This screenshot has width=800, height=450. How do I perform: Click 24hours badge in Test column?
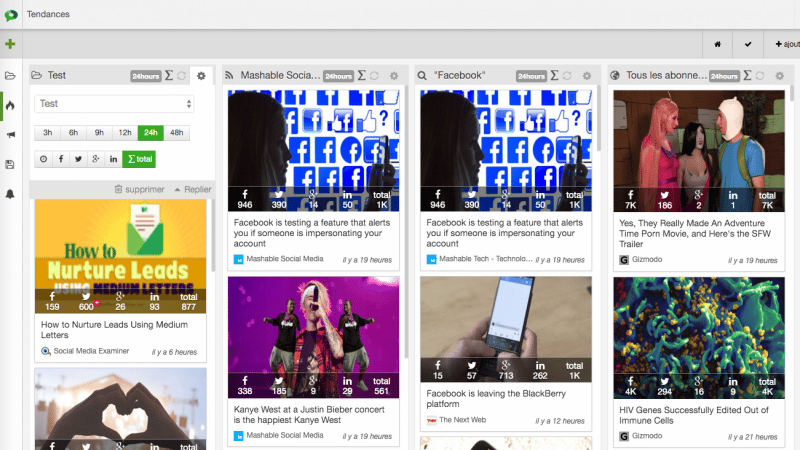tap(145, 76)
